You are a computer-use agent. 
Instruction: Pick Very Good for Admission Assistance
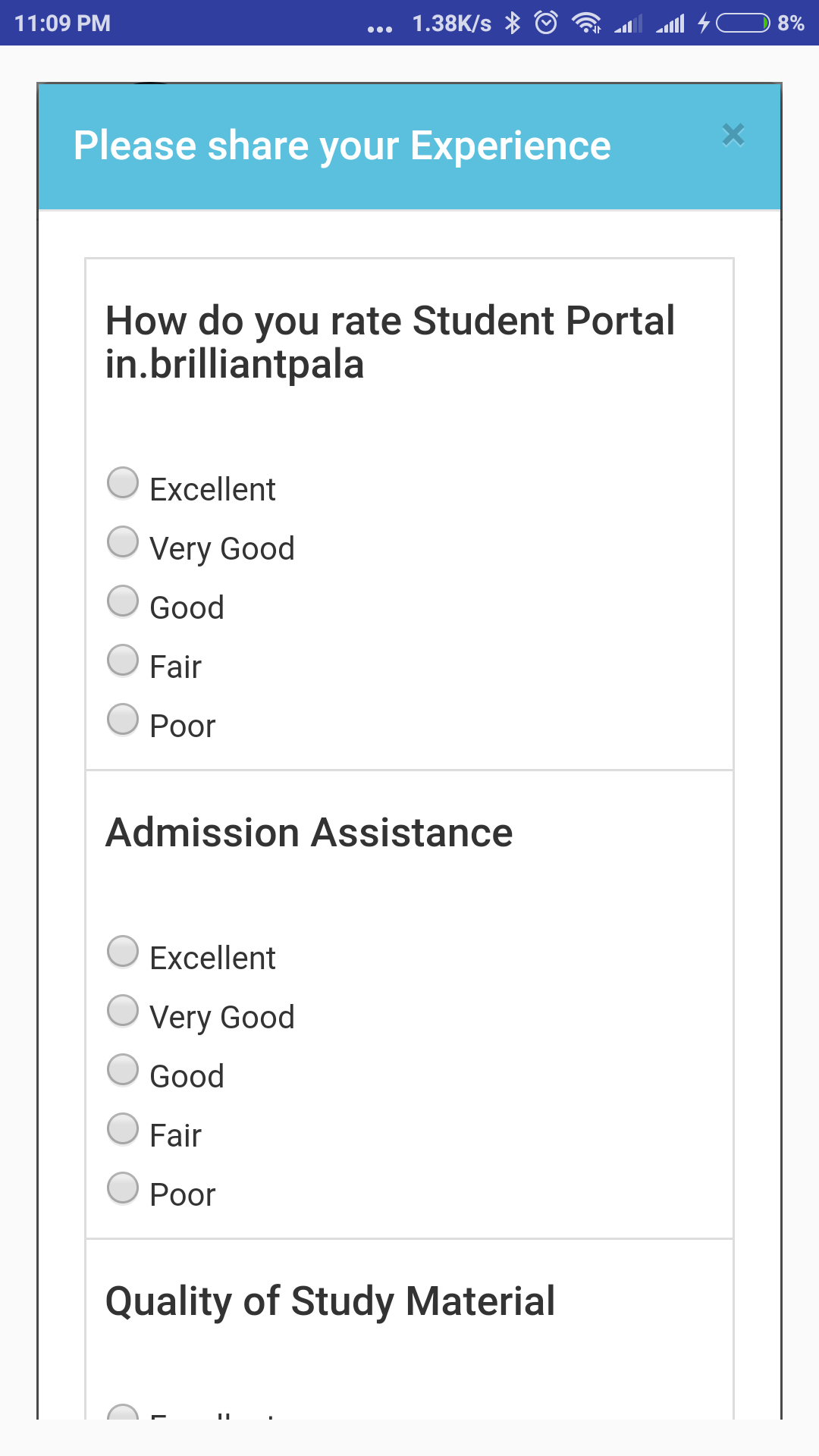point(123,1011)
